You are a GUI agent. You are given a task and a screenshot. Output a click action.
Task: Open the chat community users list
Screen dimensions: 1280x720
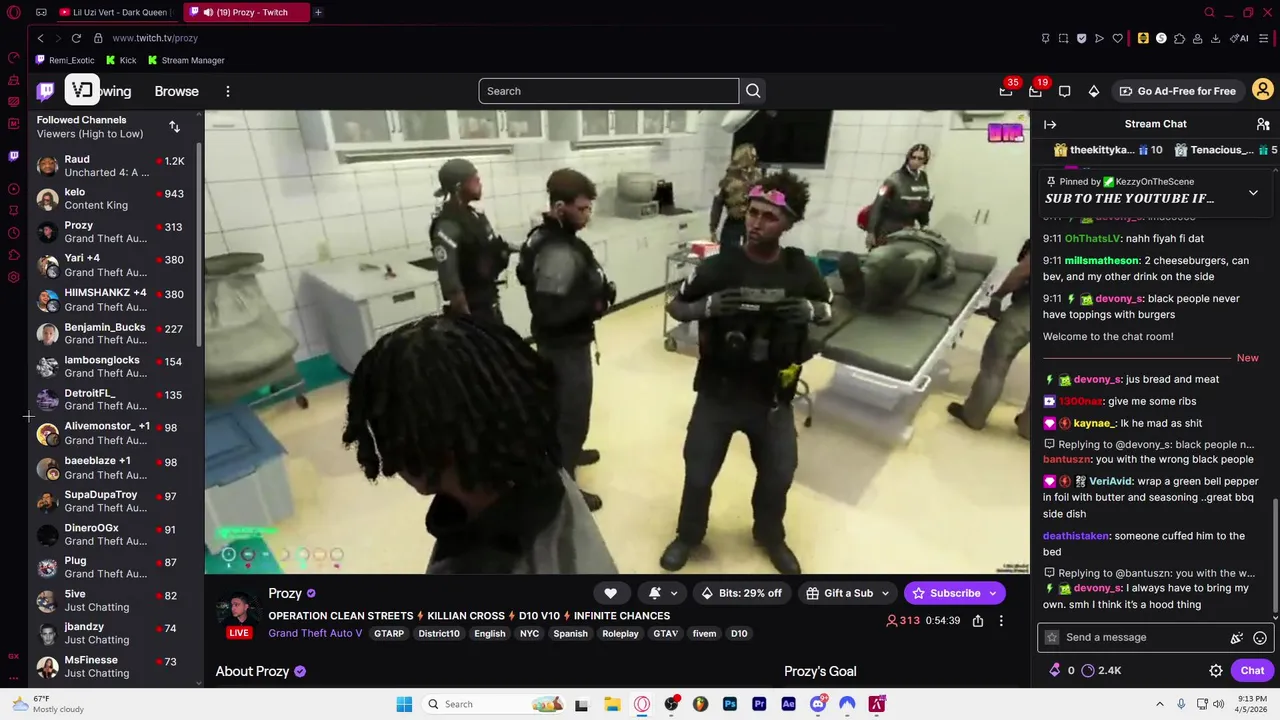pyautogui.click(x=1263, y=124)
